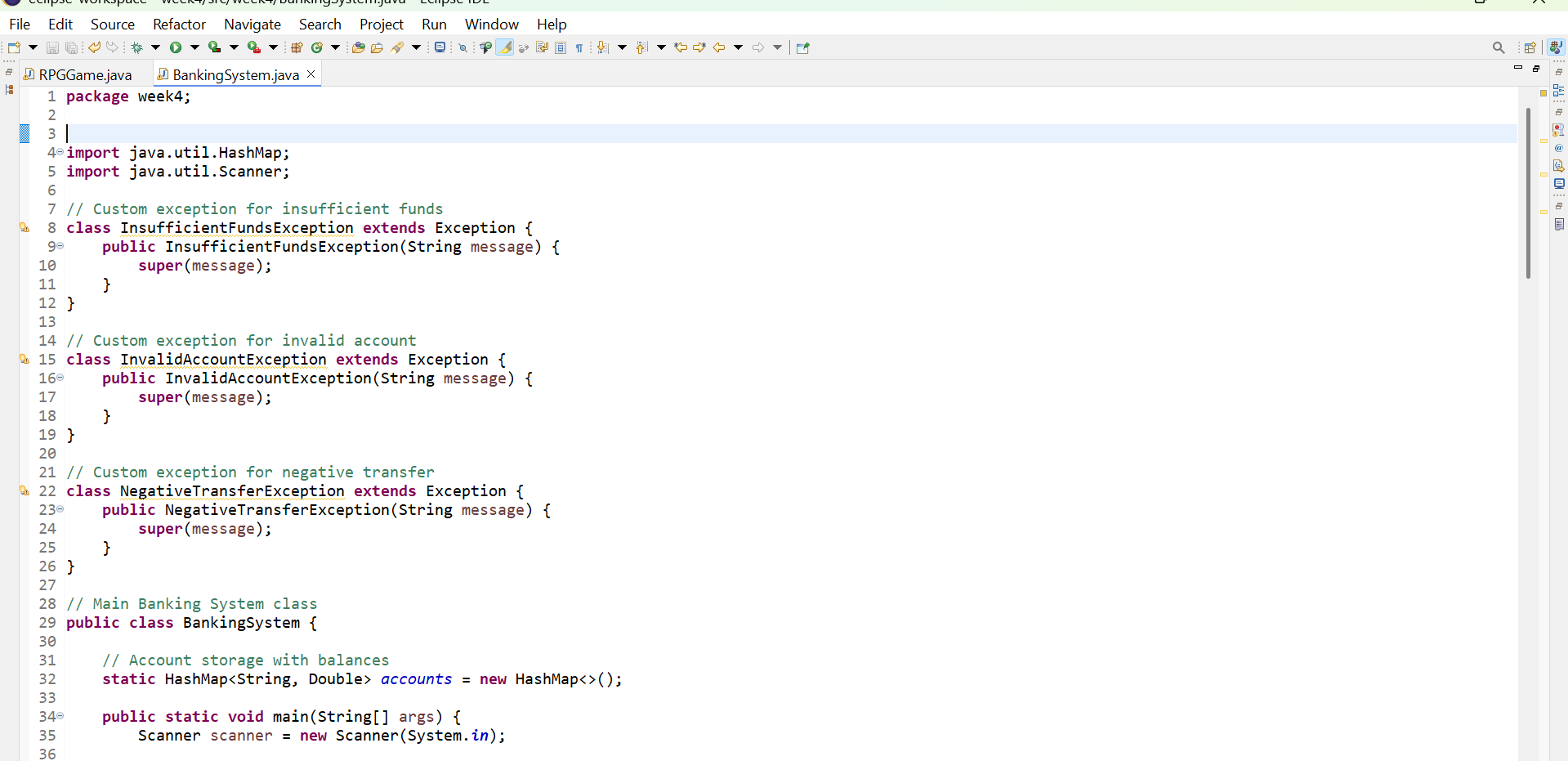Open a terminal with the monitor toolbar icon
1568x761 pixels.
[440, 47]
